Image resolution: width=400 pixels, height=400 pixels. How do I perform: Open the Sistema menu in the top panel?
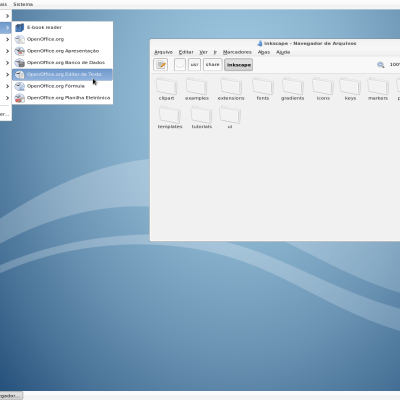click(x=23, y=4)
